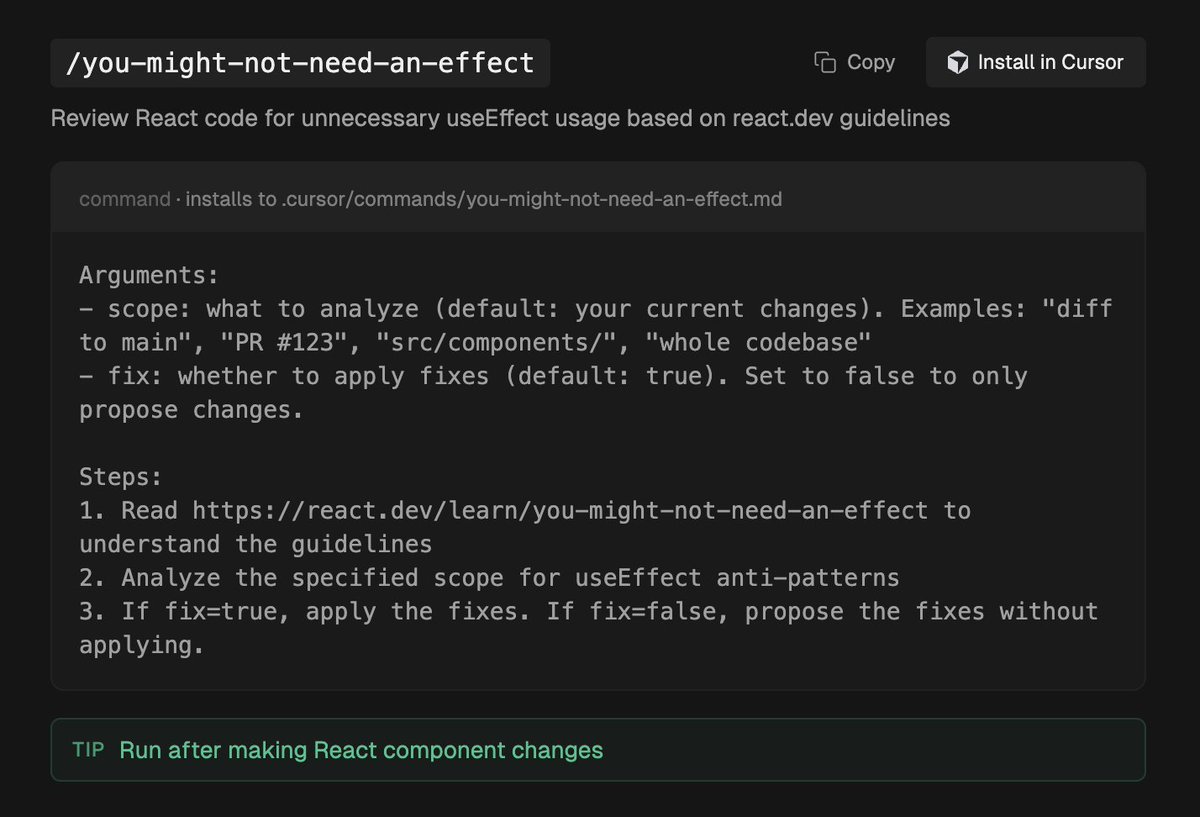The image size is (1200, 817).
Task: Click the "whole codebase" example text
Action: (759, 342)
